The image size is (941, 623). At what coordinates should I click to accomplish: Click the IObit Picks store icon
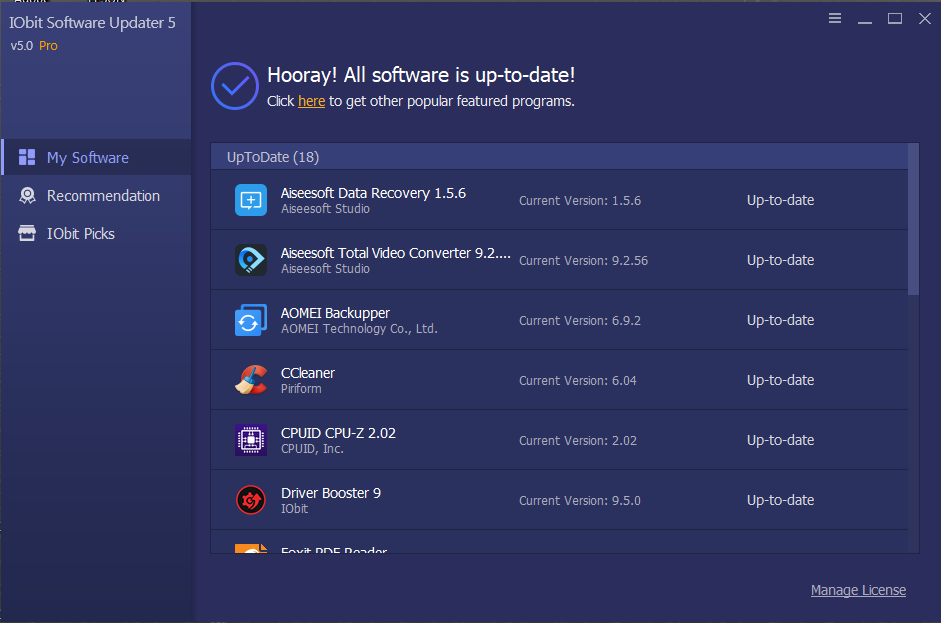[27, 233]
